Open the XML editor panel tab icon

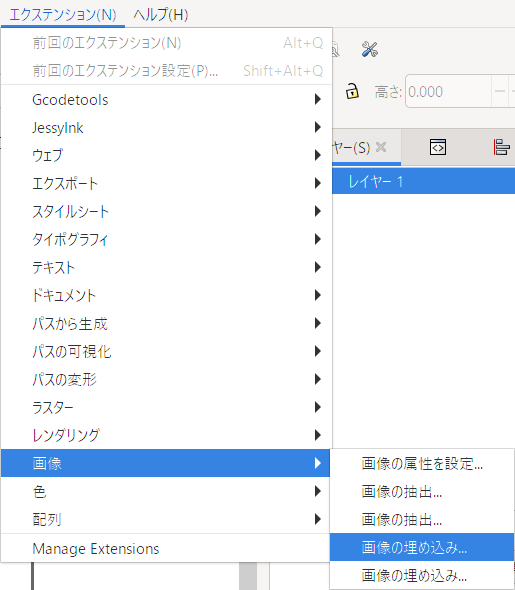tap(438, 147)
